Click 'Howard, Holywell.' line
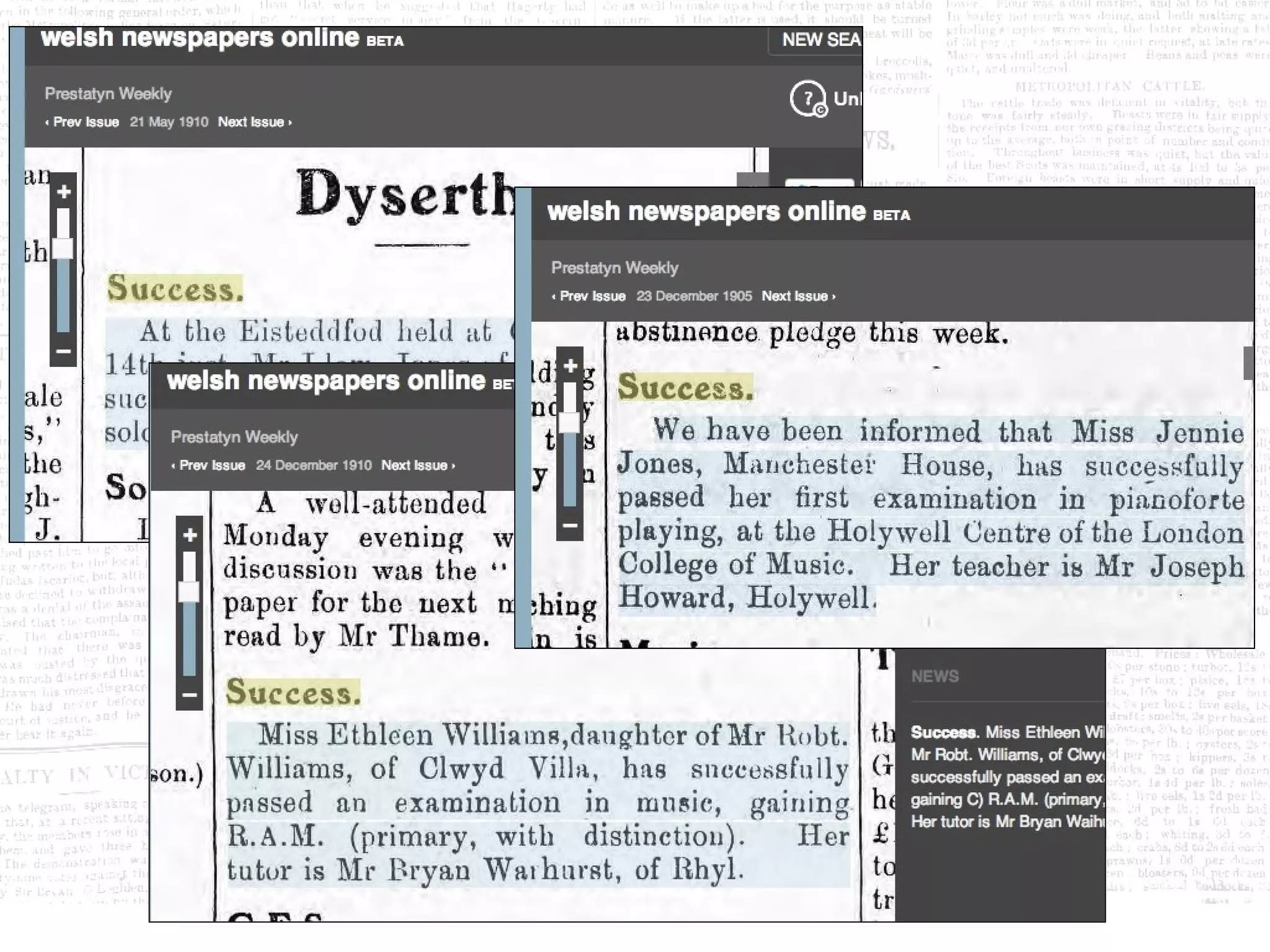The width and height of the screenshot is (1270, 952). click(747, 598)
